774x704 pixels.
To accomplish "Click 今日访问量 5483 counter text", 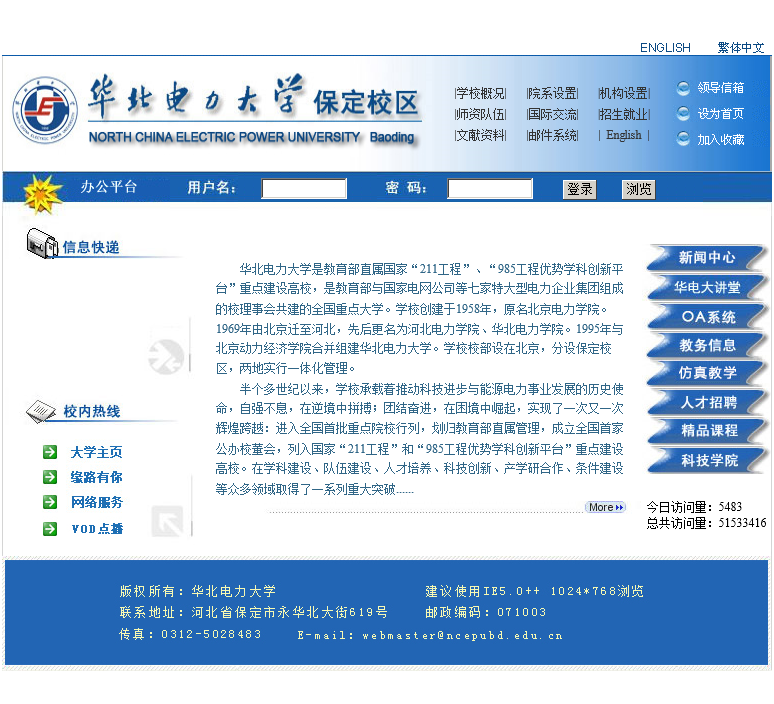I will tap(694, 507).
